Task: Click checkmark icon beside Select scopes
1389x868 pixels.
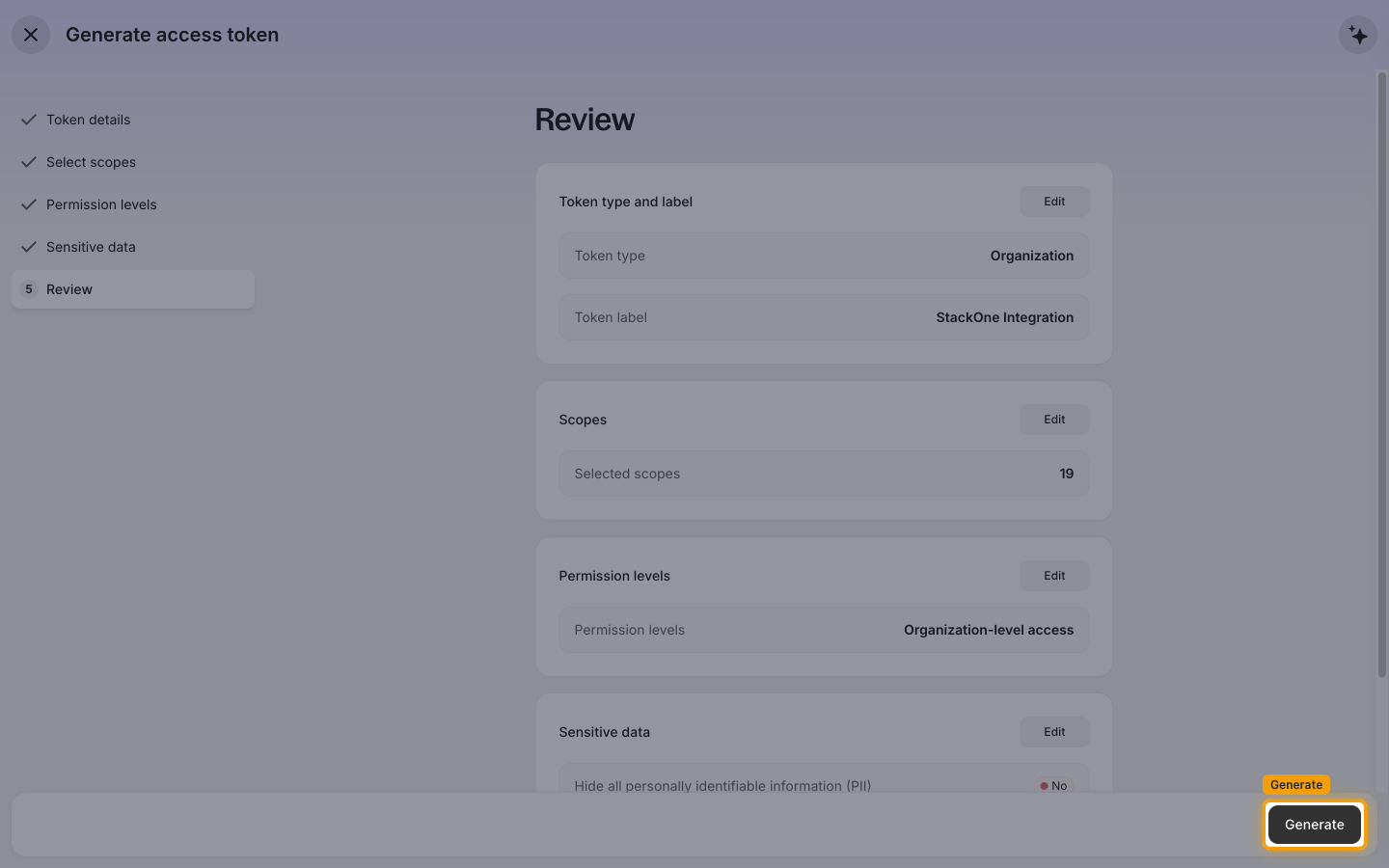Action: click(29, 162)
